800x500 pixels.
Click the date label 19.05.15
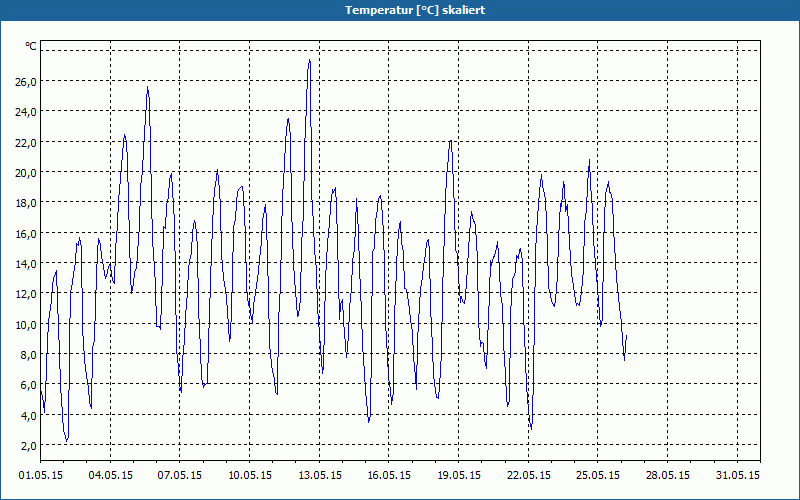click(x=459, y=475)
